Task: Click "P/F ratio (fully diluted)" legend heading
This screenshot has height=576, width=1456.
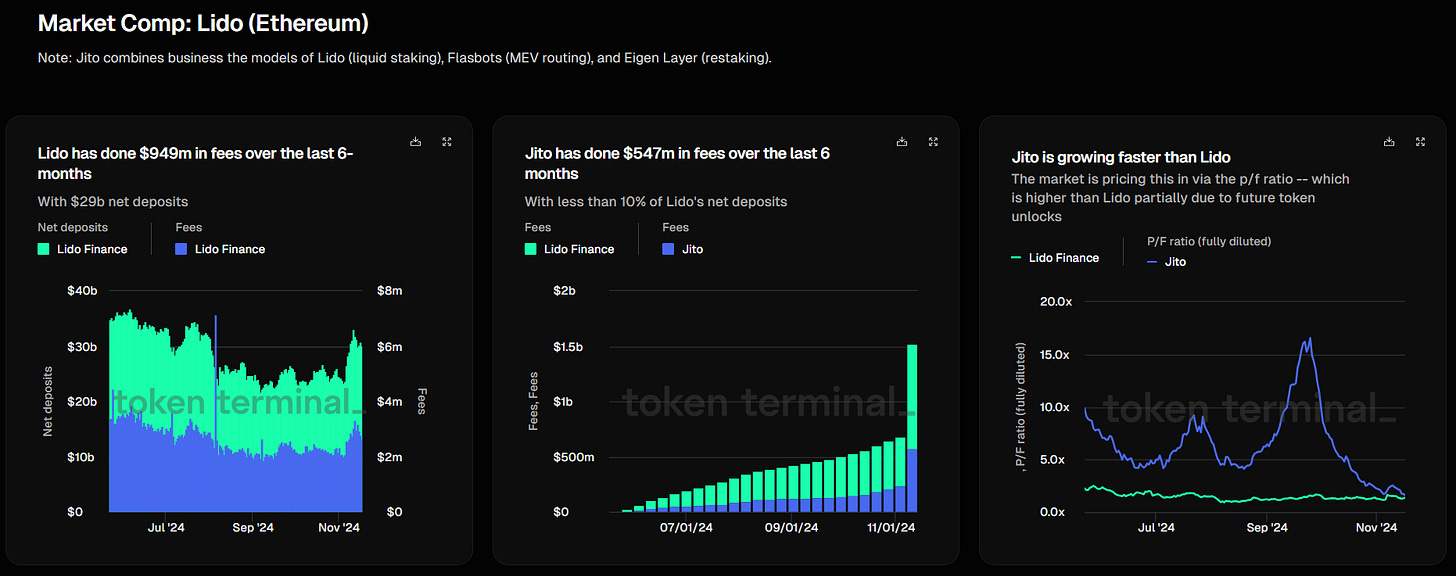Action: pos(1209,241)
